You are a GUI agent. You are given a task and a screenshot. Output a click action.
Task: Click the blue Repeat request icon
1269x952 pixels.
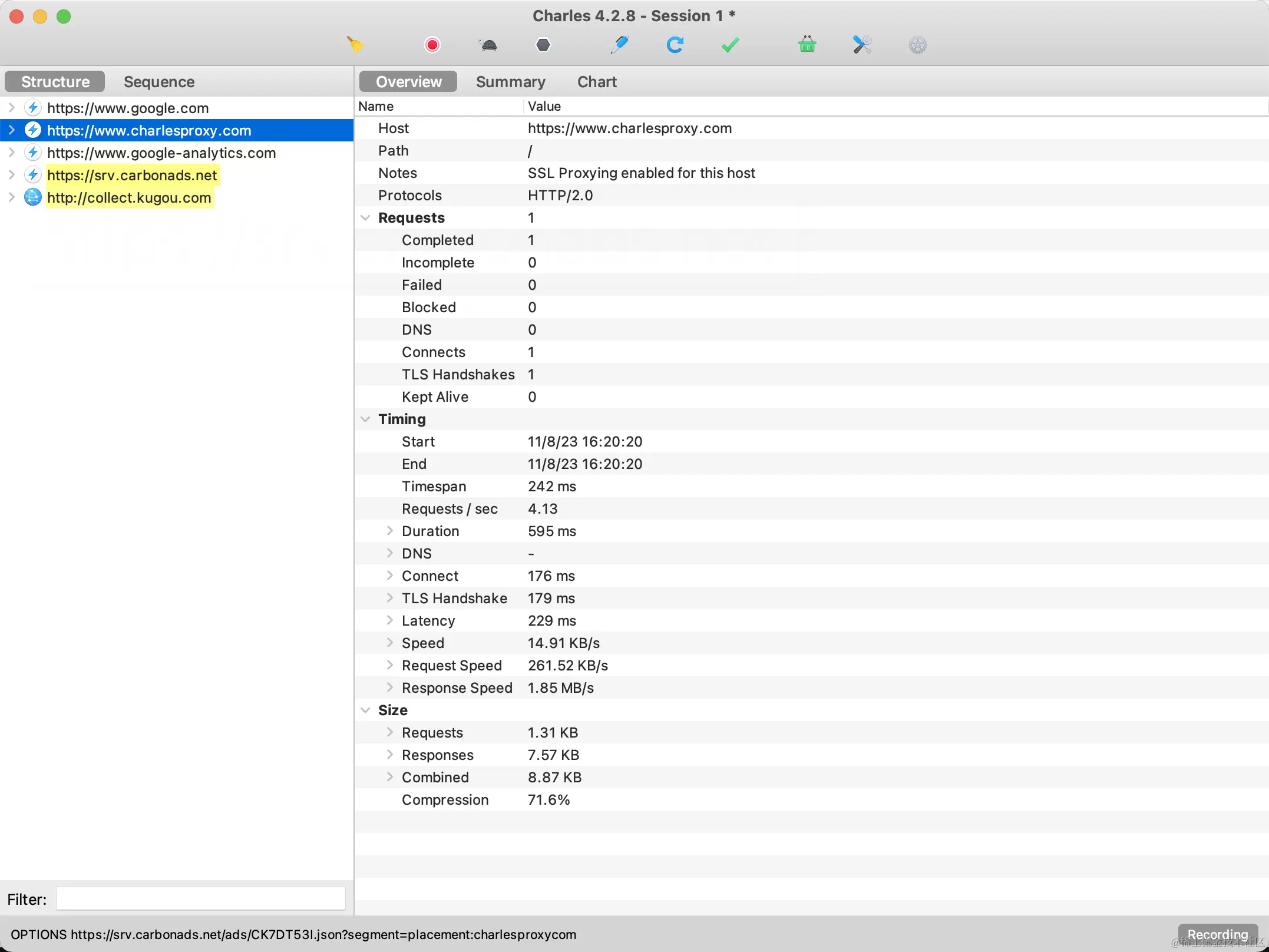[675, 45]
